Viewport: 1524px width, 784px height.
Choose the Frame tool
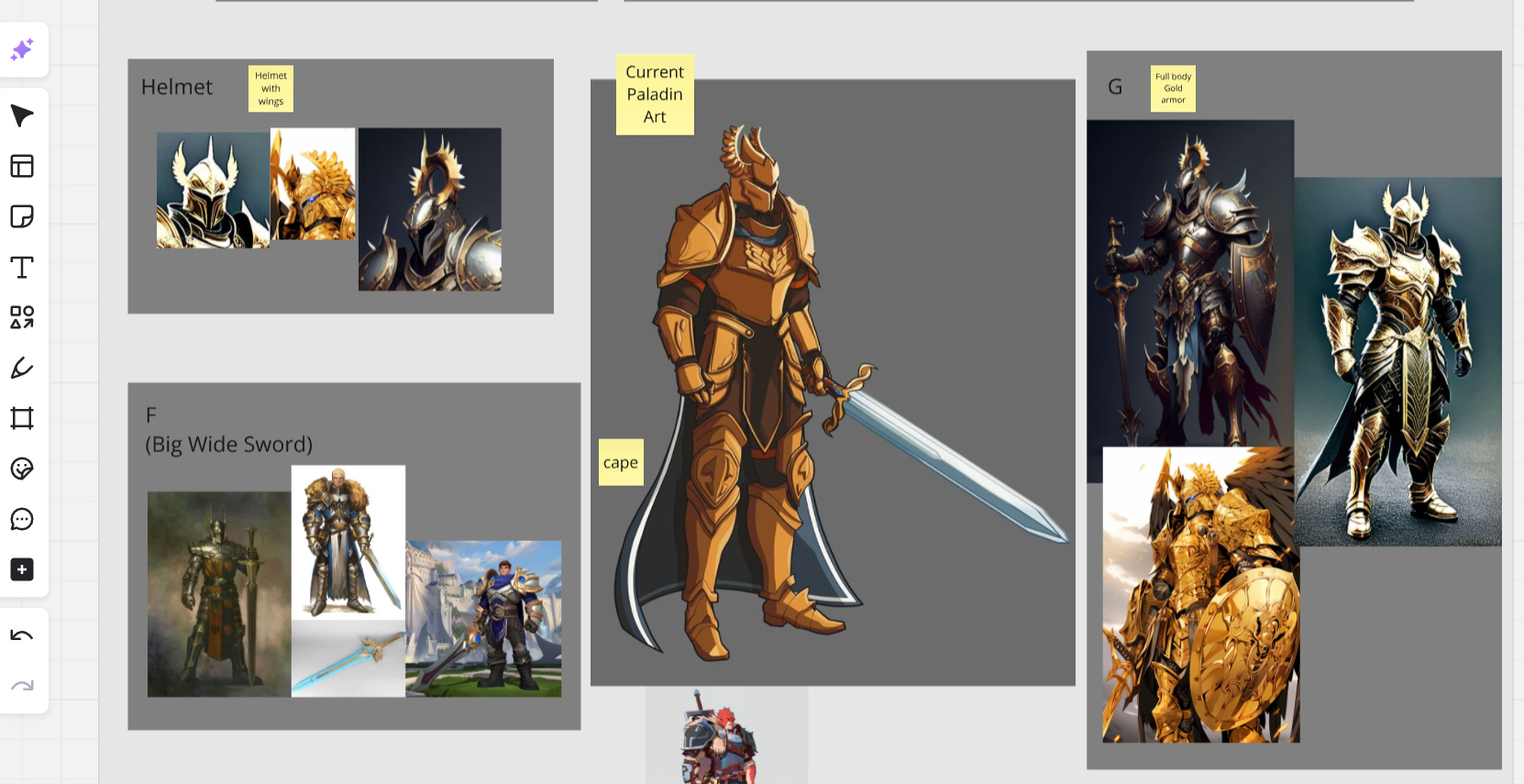[22, 418]
